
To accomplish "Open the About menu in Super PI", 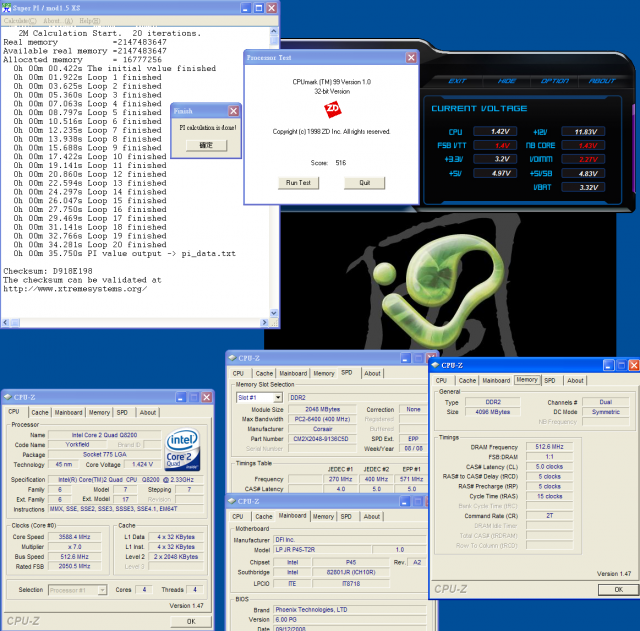I will click(x=58, y=20).
